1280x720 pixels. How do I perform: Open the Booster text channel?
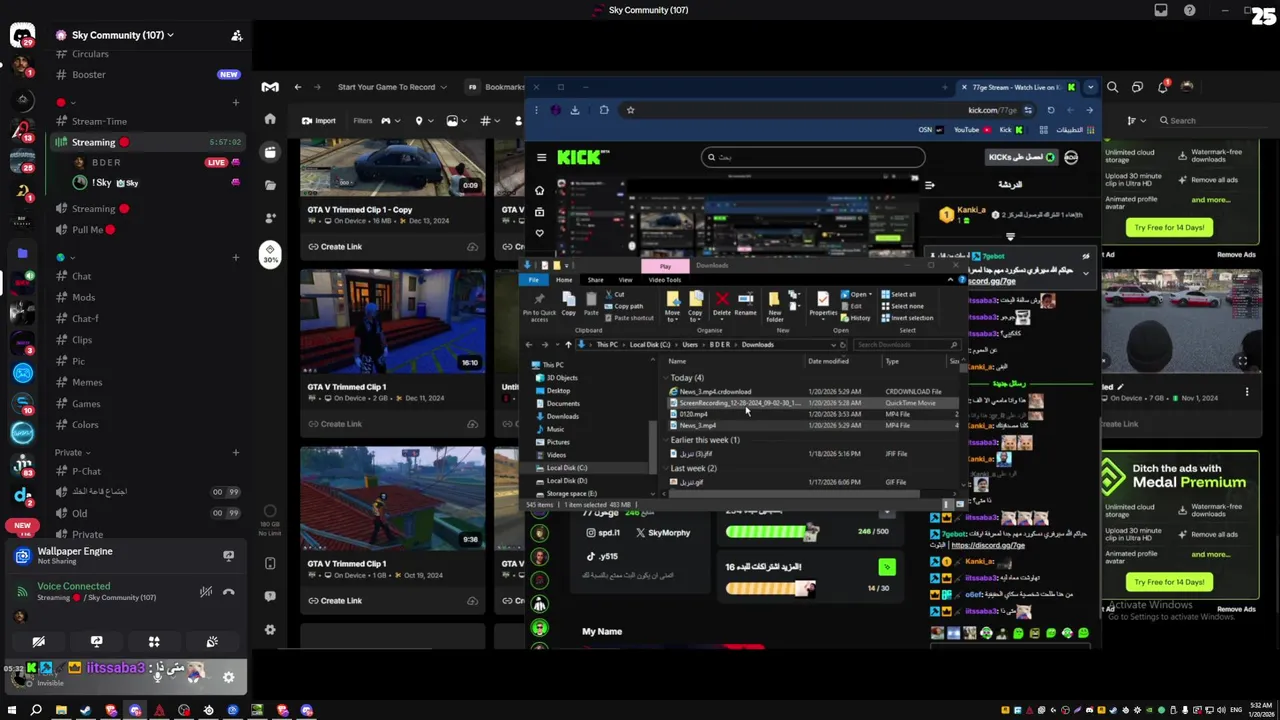point(88,74)
